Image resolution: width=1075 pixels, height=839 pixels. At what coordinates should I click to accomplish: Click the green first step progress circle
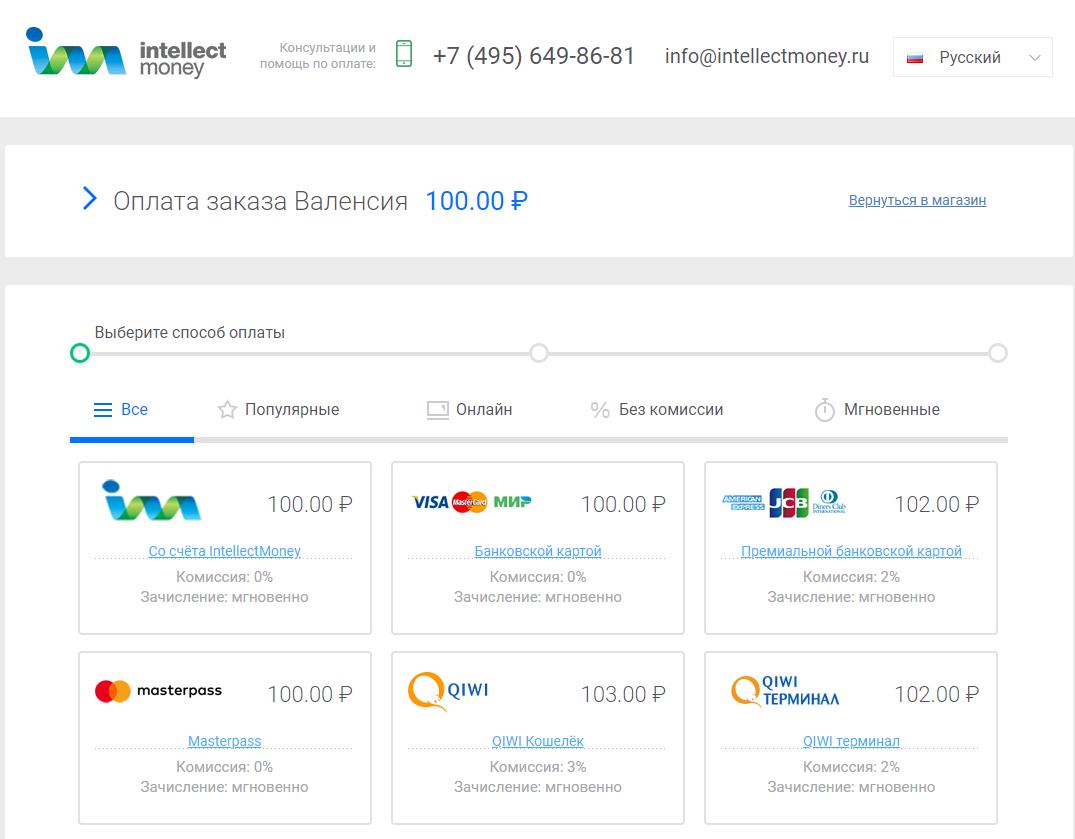pyautogui.click(x=80, y=353)
